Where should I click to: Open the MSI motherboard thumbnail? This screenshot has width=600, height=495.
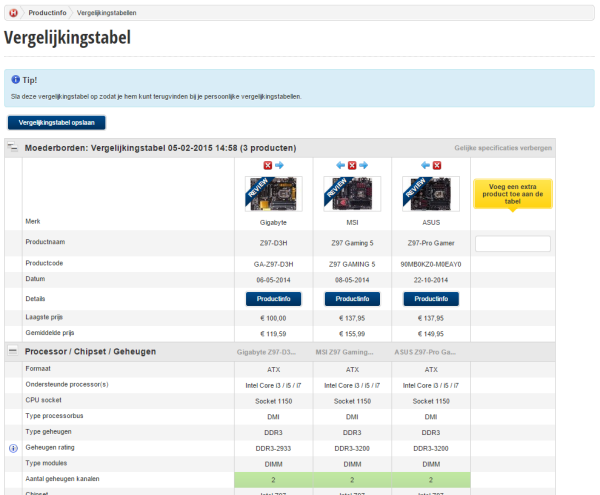(x=352, y=194)
